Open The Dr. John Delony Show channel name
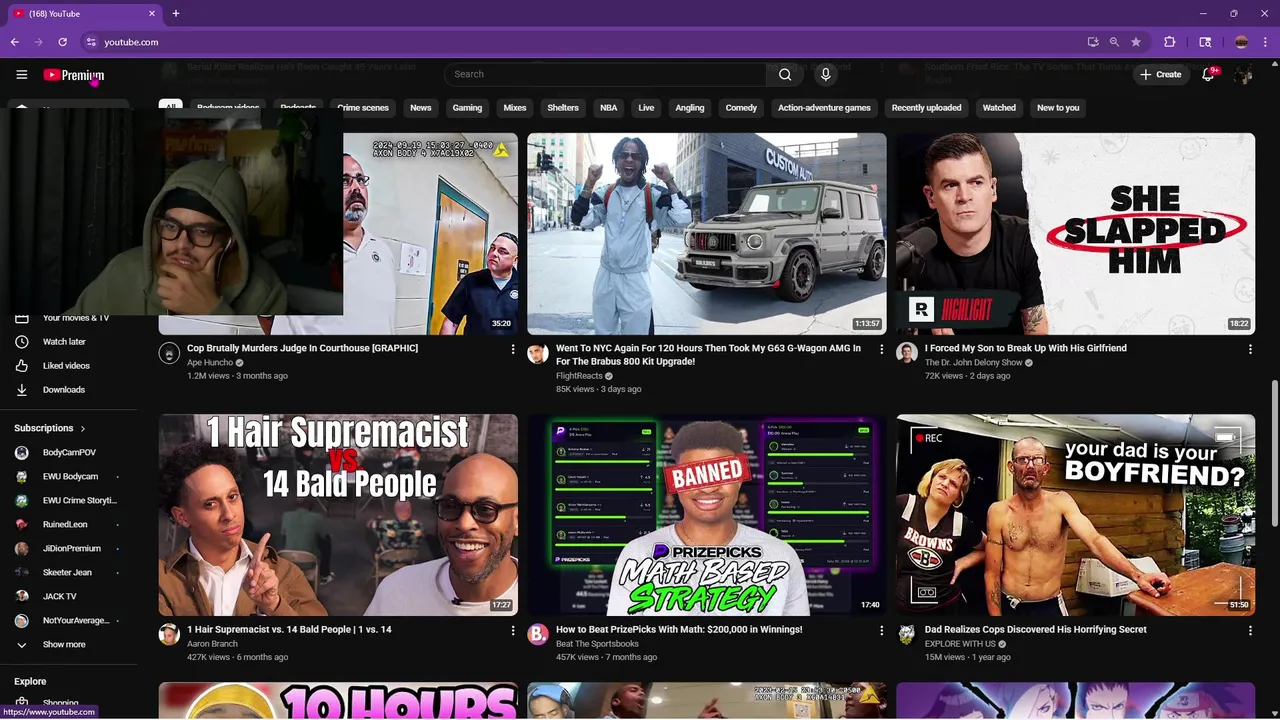 point(974,363)
